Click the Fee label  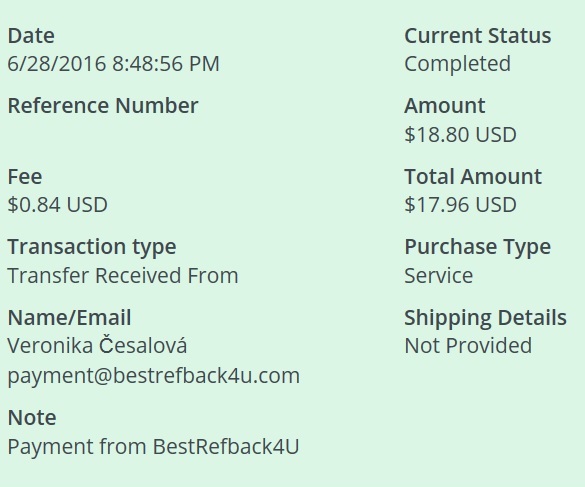click(25, 176)
